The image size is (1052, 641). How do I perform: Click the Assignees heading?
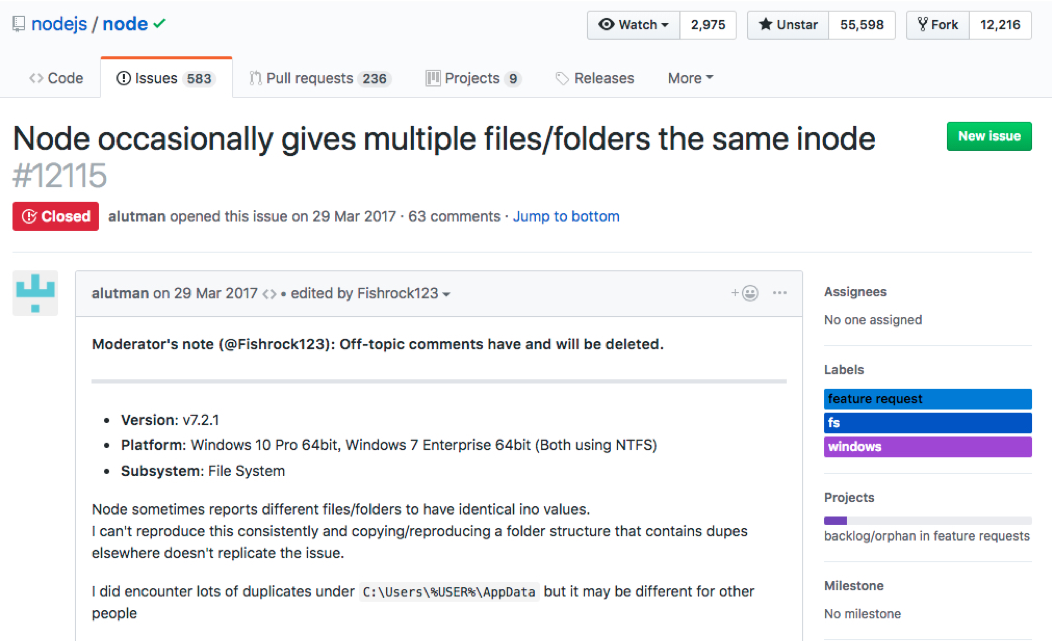855,292
